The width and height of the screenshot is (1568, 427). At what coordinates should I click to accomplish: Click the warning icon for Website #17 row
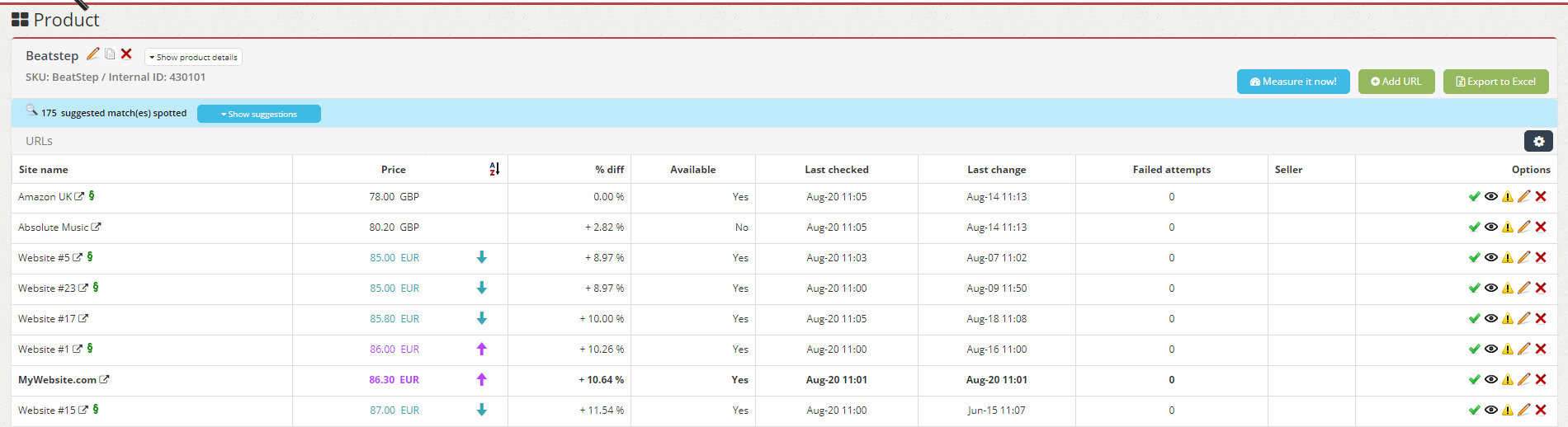coord(1508,318)
